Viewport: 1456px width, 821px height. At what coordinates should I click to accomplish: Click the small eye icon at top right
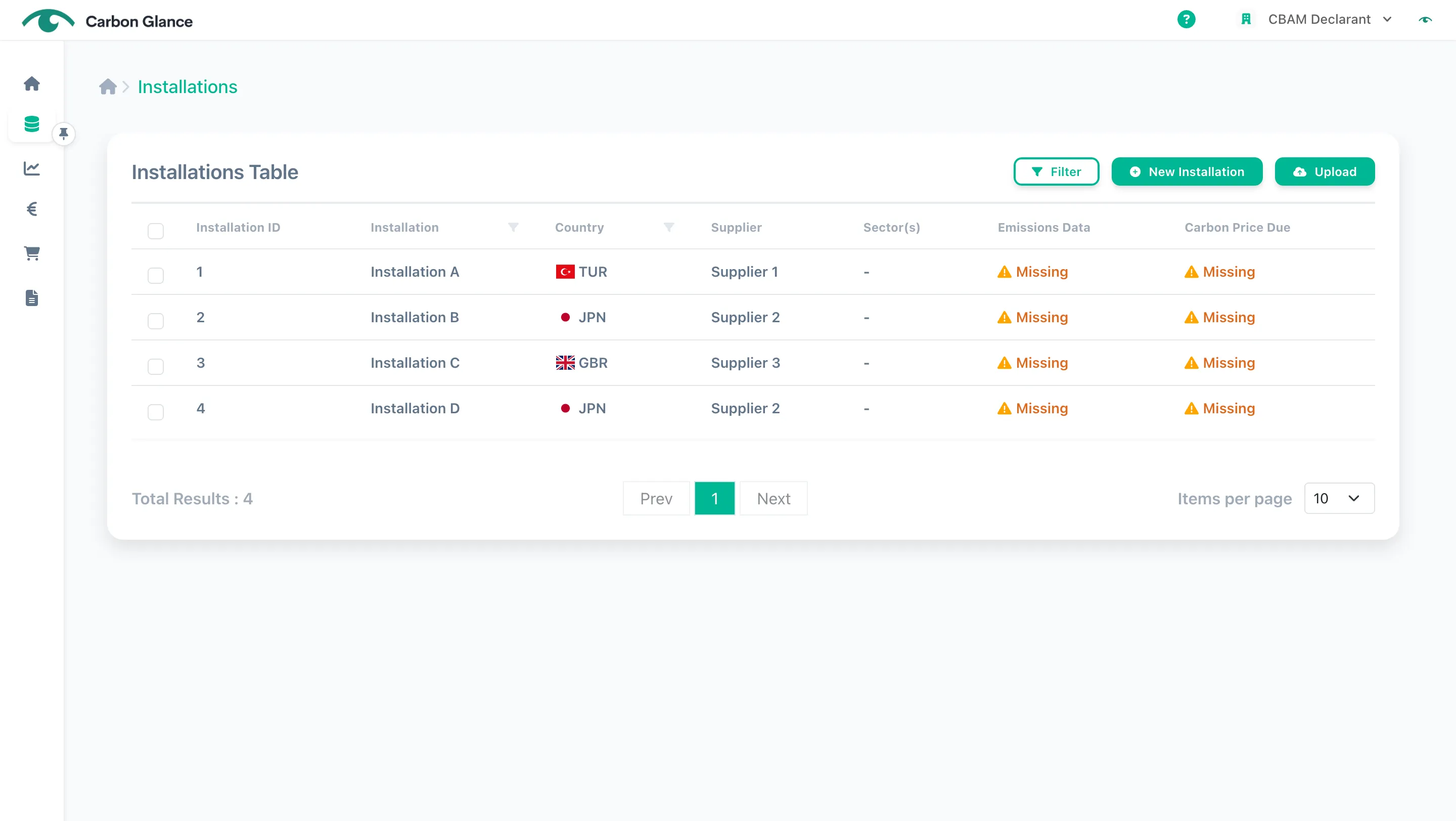point(1425,19)
